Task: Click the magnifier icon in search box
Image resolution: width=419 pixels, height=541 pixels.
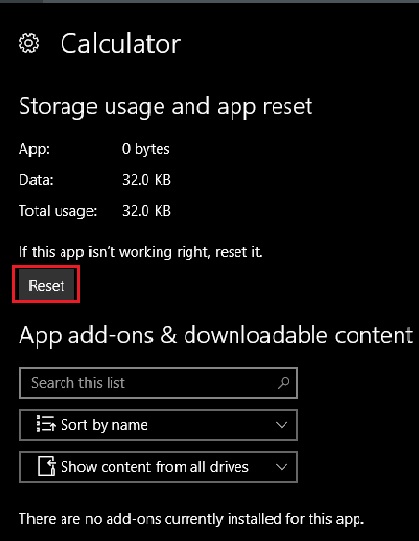Action: [283, 383]
